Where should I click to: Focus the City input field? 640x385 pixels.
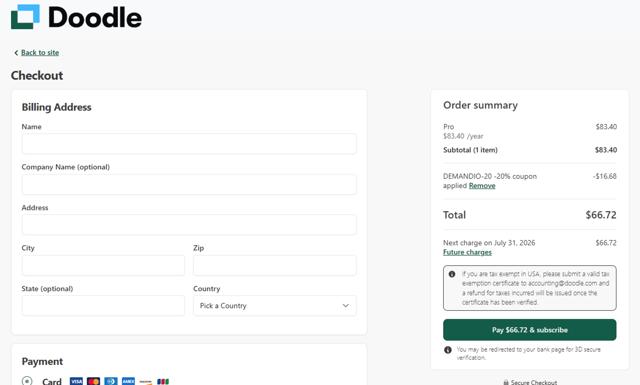pos(103,265)
